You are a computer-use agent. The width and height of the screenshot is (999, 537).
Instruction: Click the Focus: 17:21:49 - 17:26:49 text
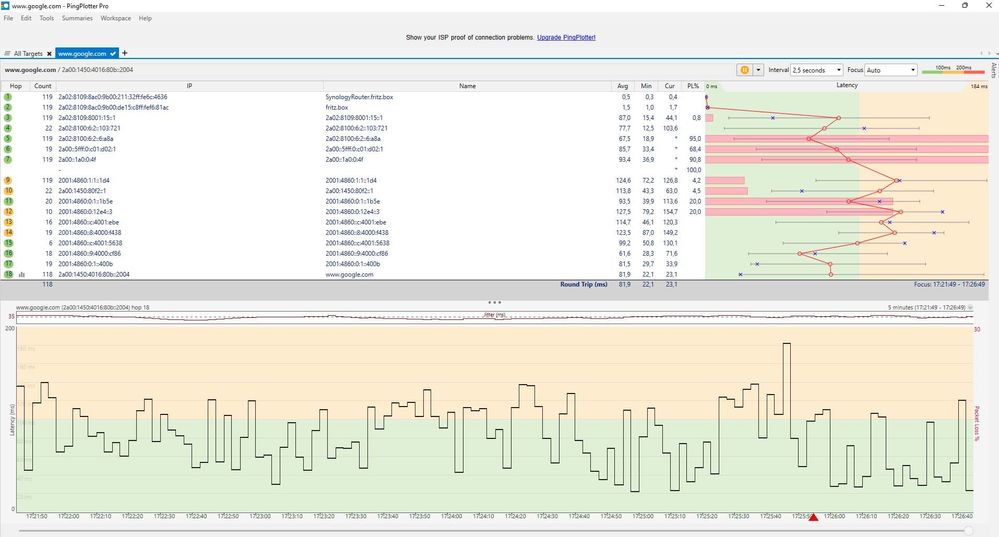(949, 284)
